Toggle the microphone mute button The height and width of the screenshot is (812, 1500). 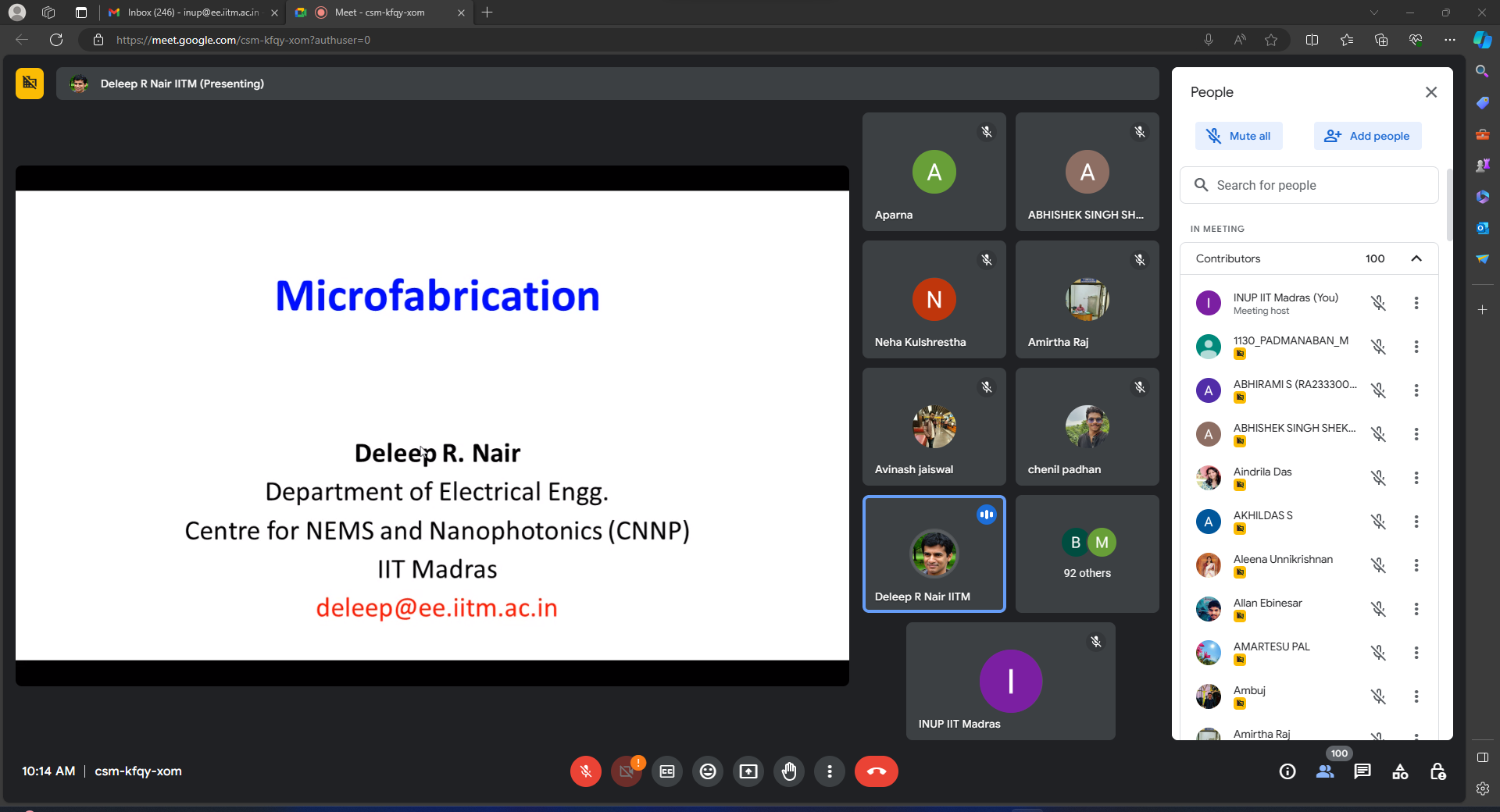coord(586,771)
